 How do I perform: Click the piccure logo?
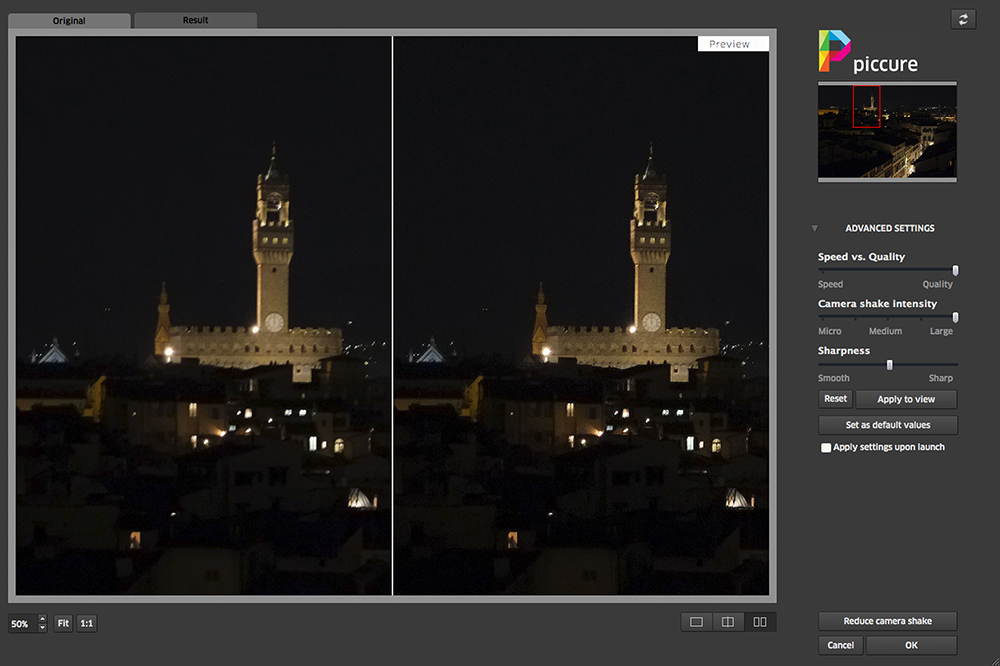867,52
